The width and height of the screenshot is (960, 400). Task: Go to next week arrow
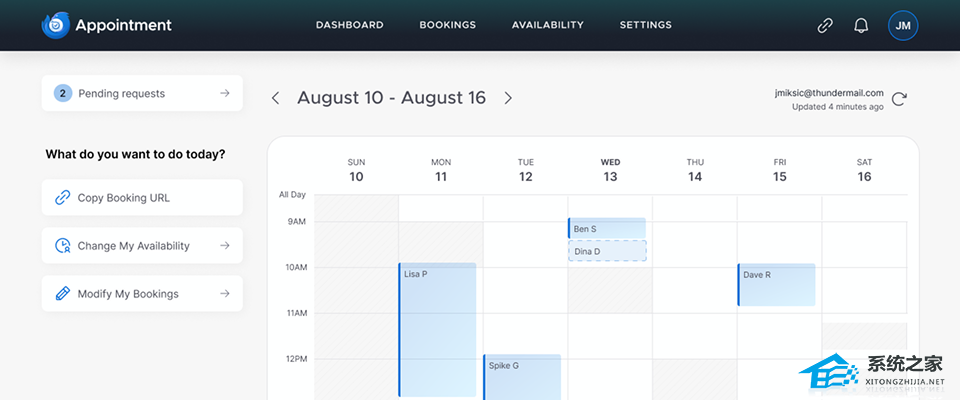point(508,98)
